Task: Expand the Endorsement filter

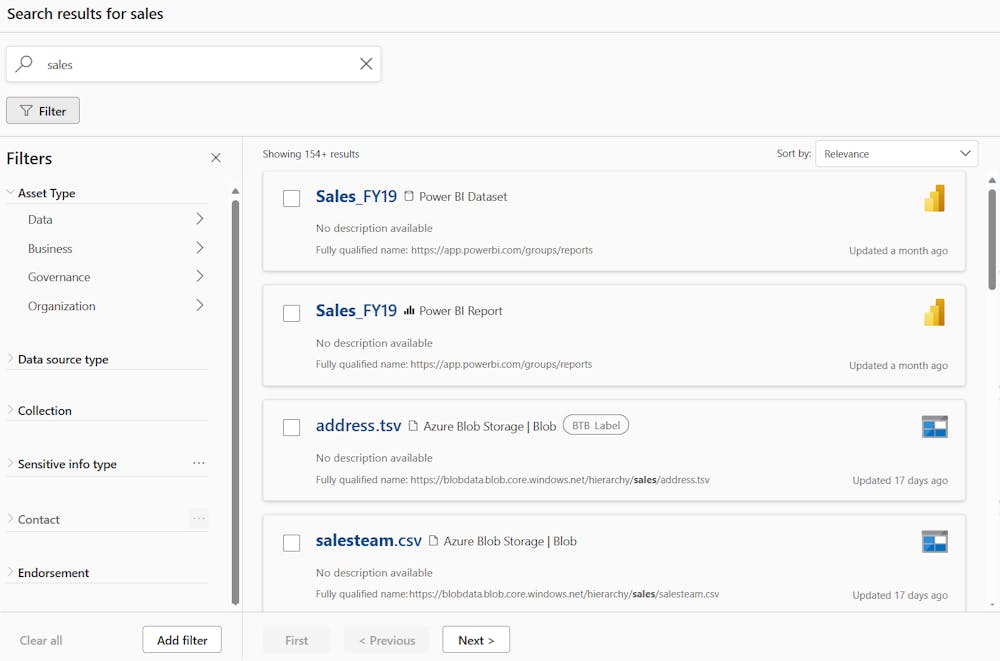Action: click(10, 572)
